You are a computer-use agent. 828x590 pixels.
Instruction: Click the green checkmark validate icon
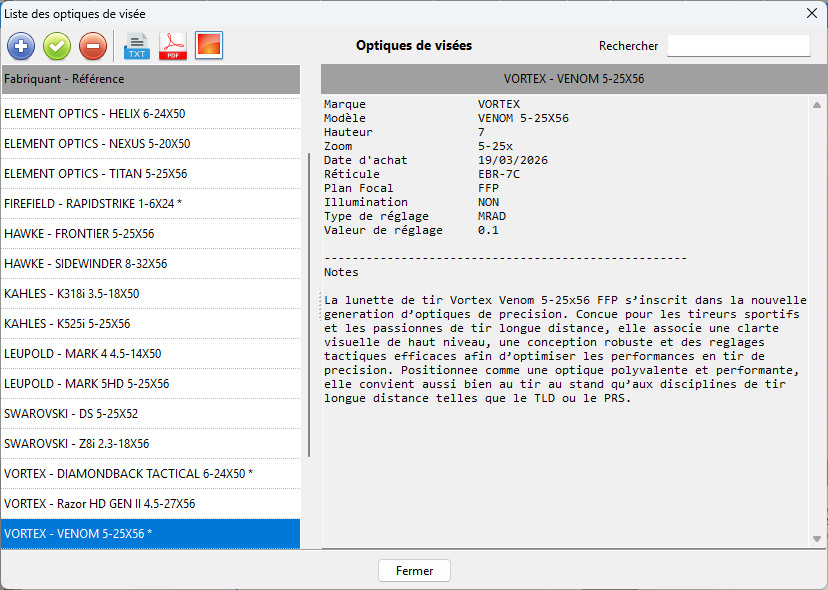point(57,46)
